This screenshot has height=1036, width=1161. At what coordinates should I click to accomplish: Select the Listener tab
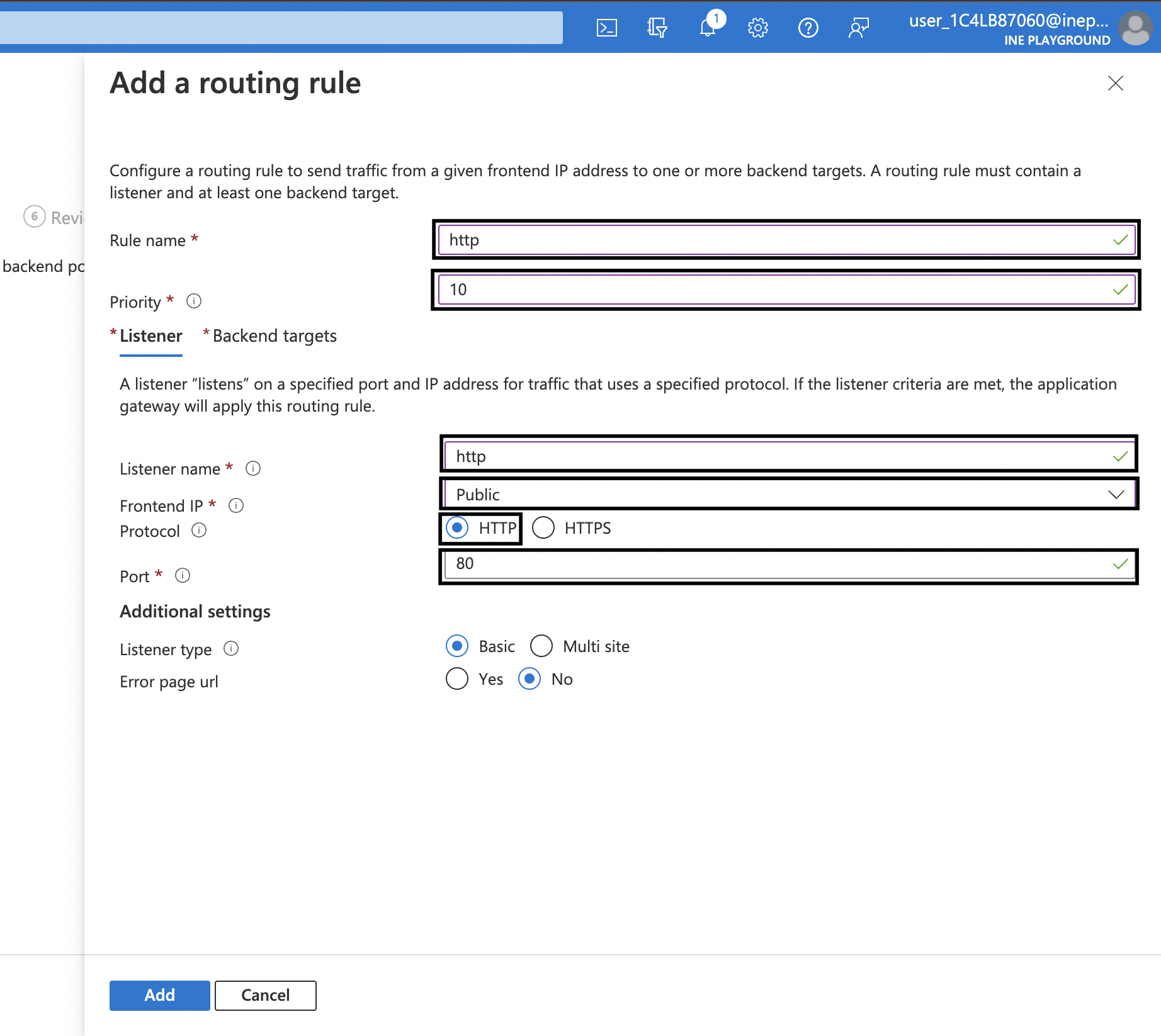pos(151,336)
